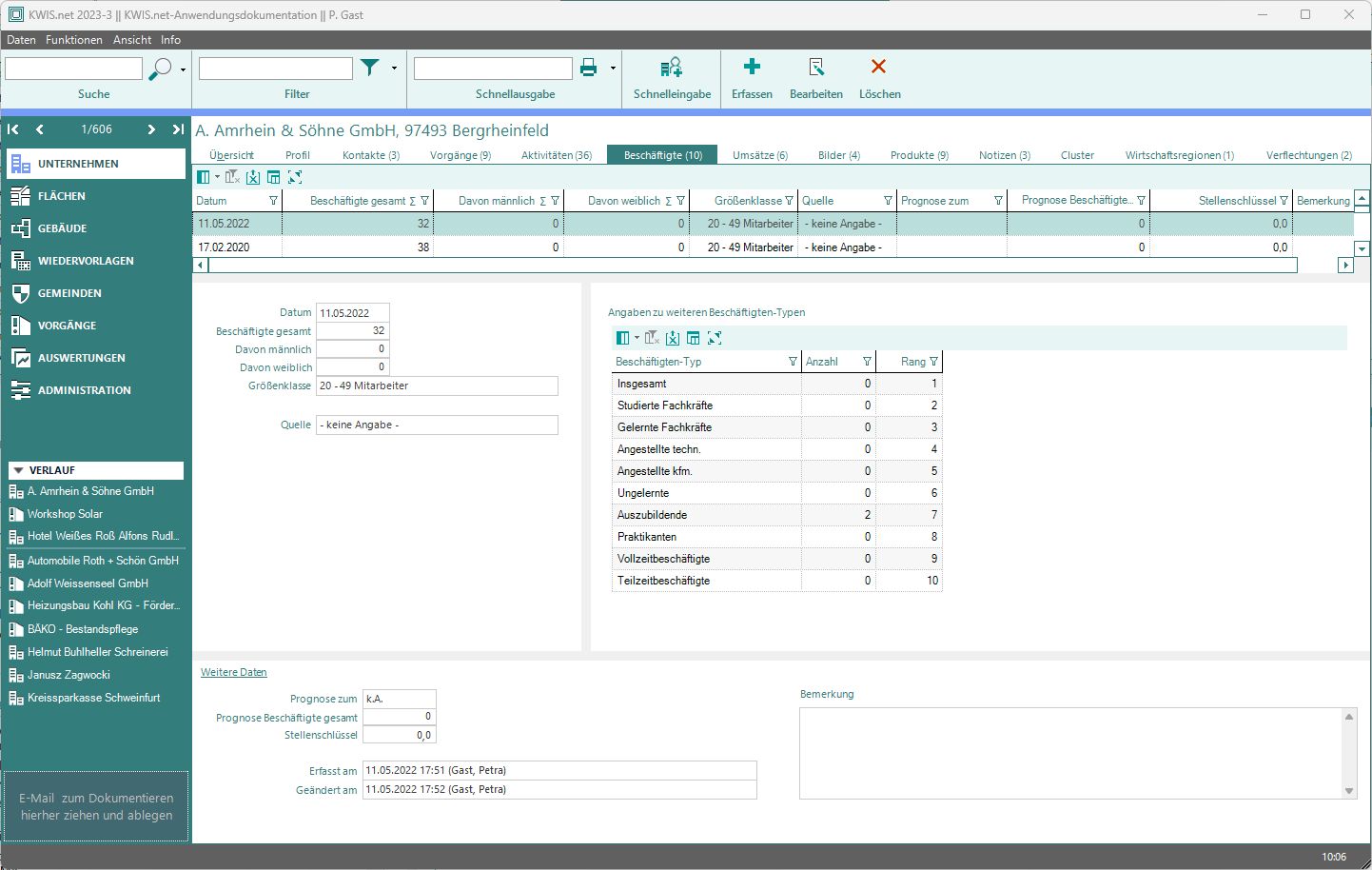
Task: Click the email drop zone panel
Action: pos(96,806)
